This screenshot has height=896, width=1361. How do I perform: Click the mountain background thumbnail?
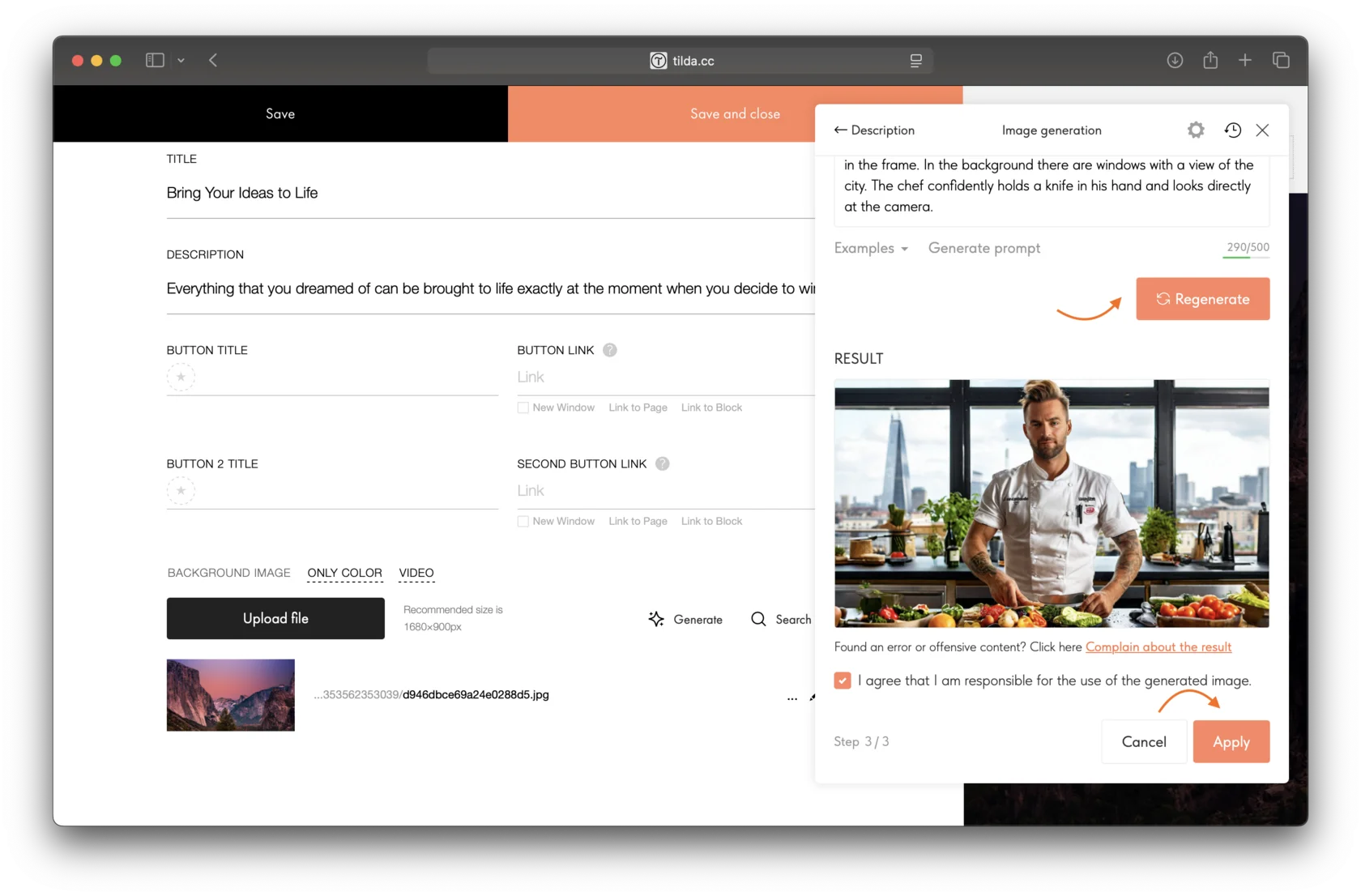pyautogui.click(x=231, y=695)
